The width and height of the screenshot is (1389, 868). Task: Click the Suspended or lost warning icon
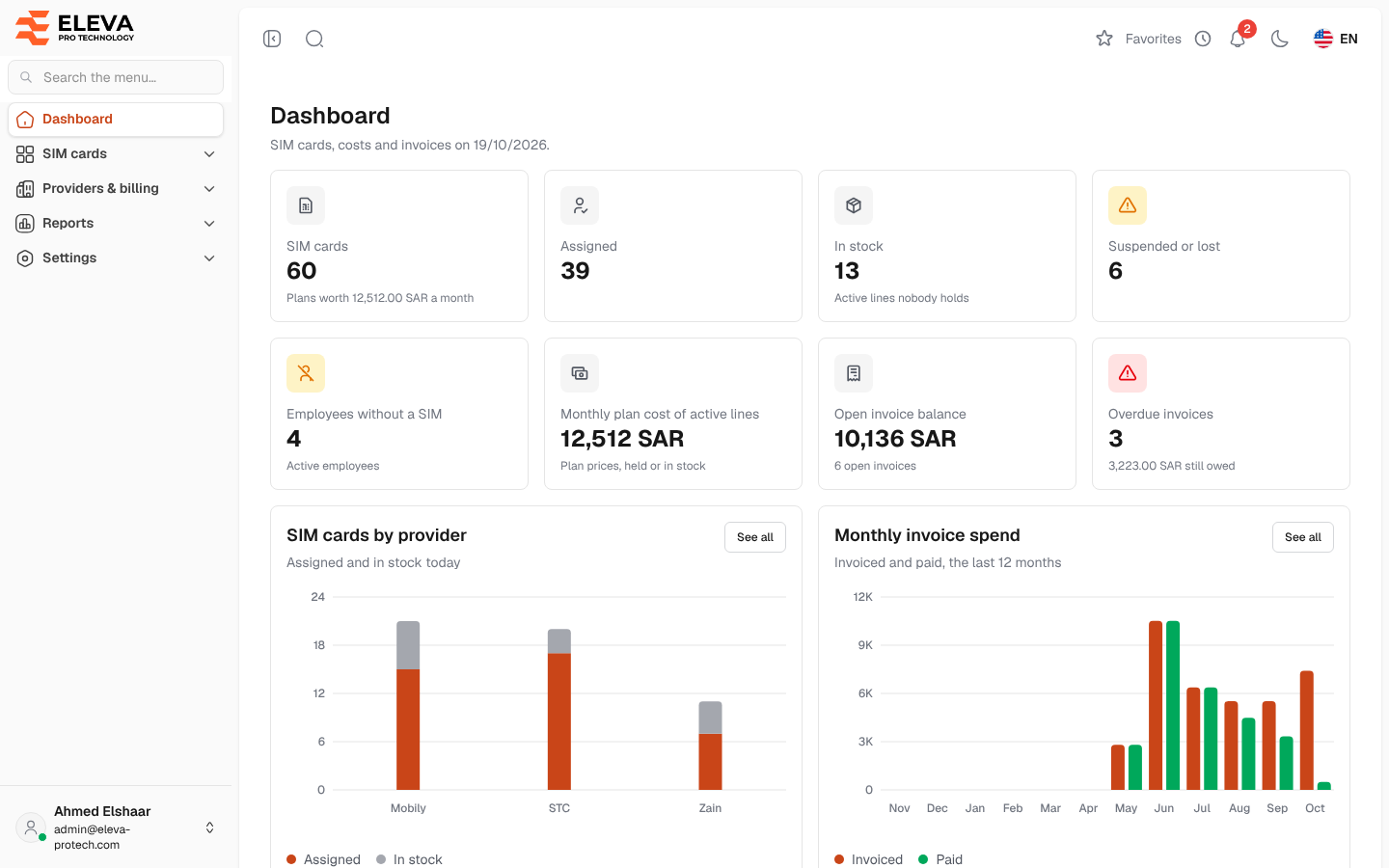coord(1128,205)
